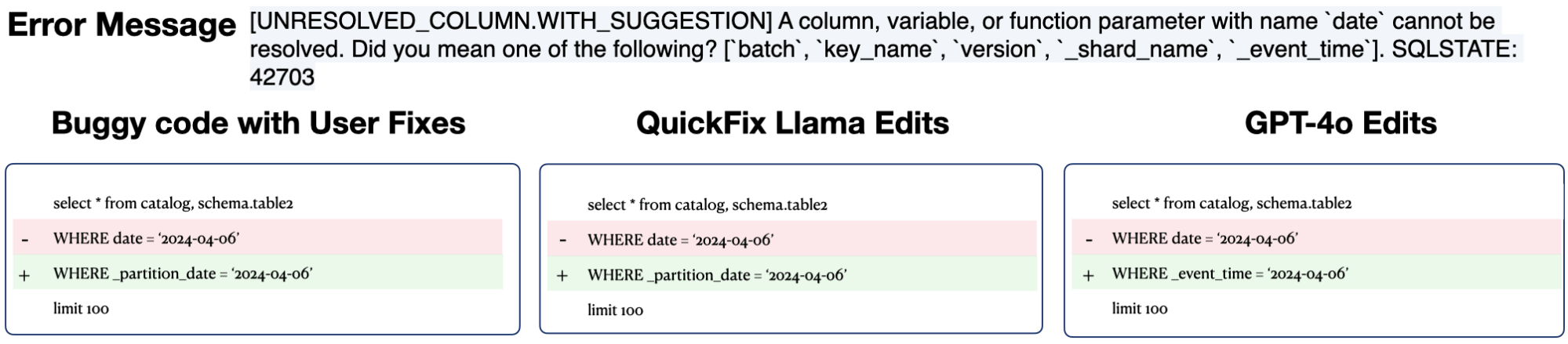Click the "QuickFix Llama Edits" title
This screenshot has width=1568, height=344.
click(792, 123)
